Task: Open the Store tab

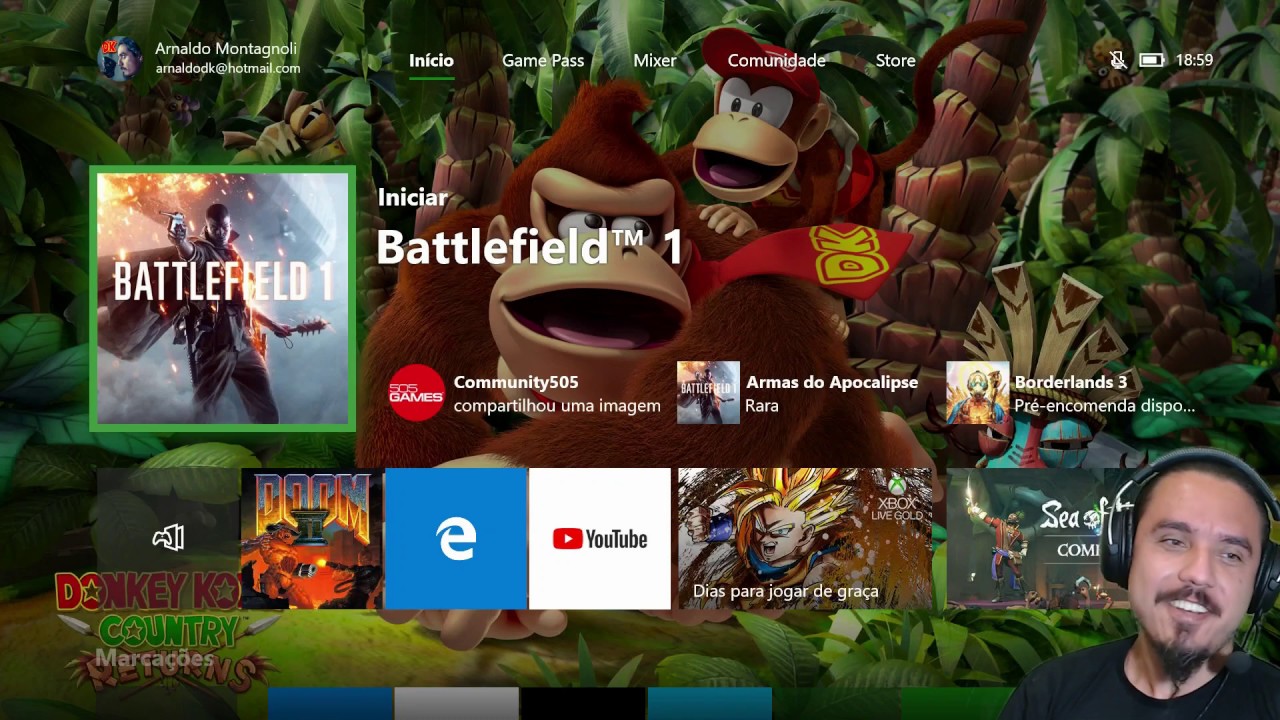Action: 895,60
